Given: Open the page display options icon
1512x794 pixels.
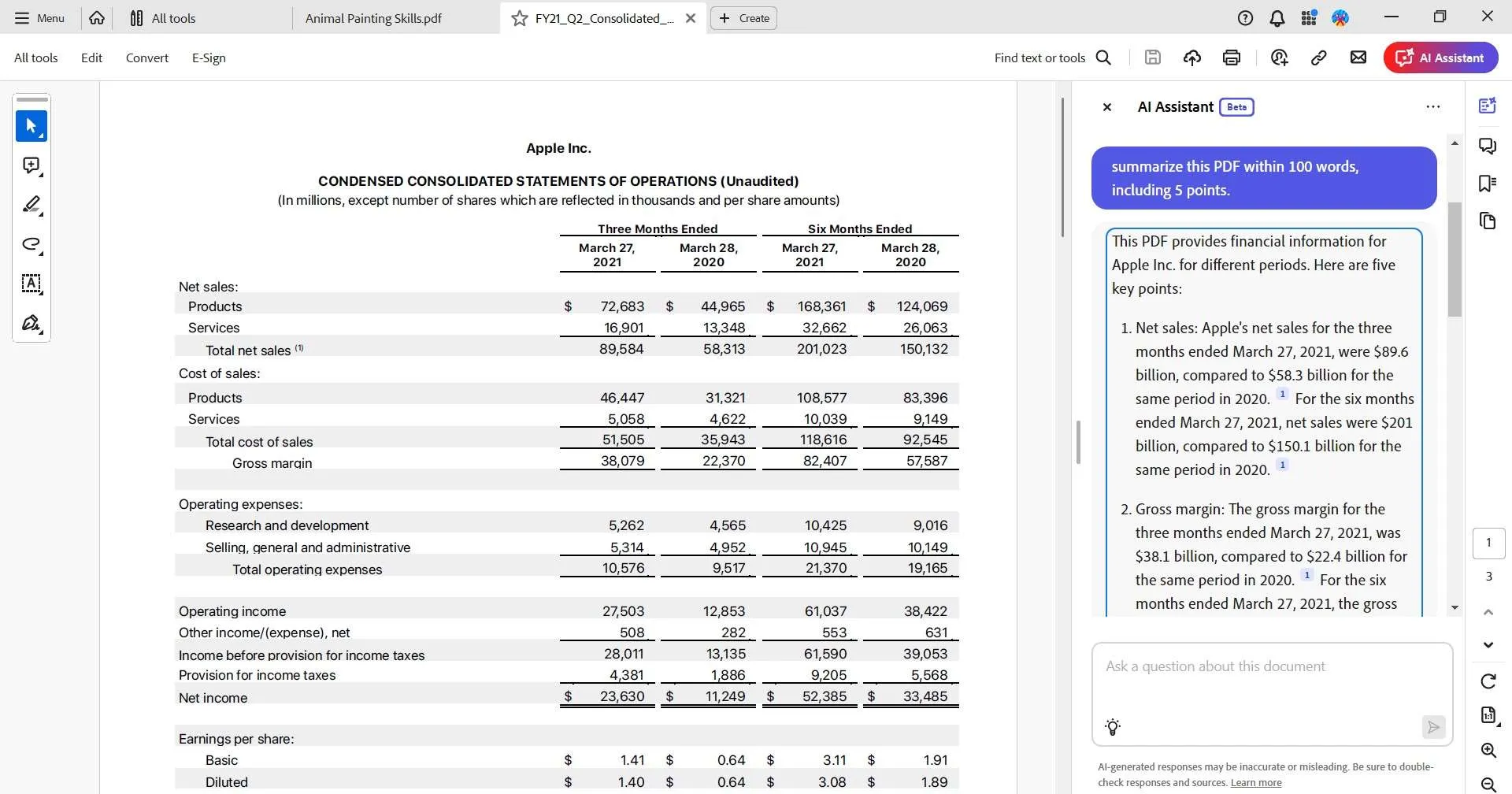Looking at the screenshot, I should tap(1488, 715).
